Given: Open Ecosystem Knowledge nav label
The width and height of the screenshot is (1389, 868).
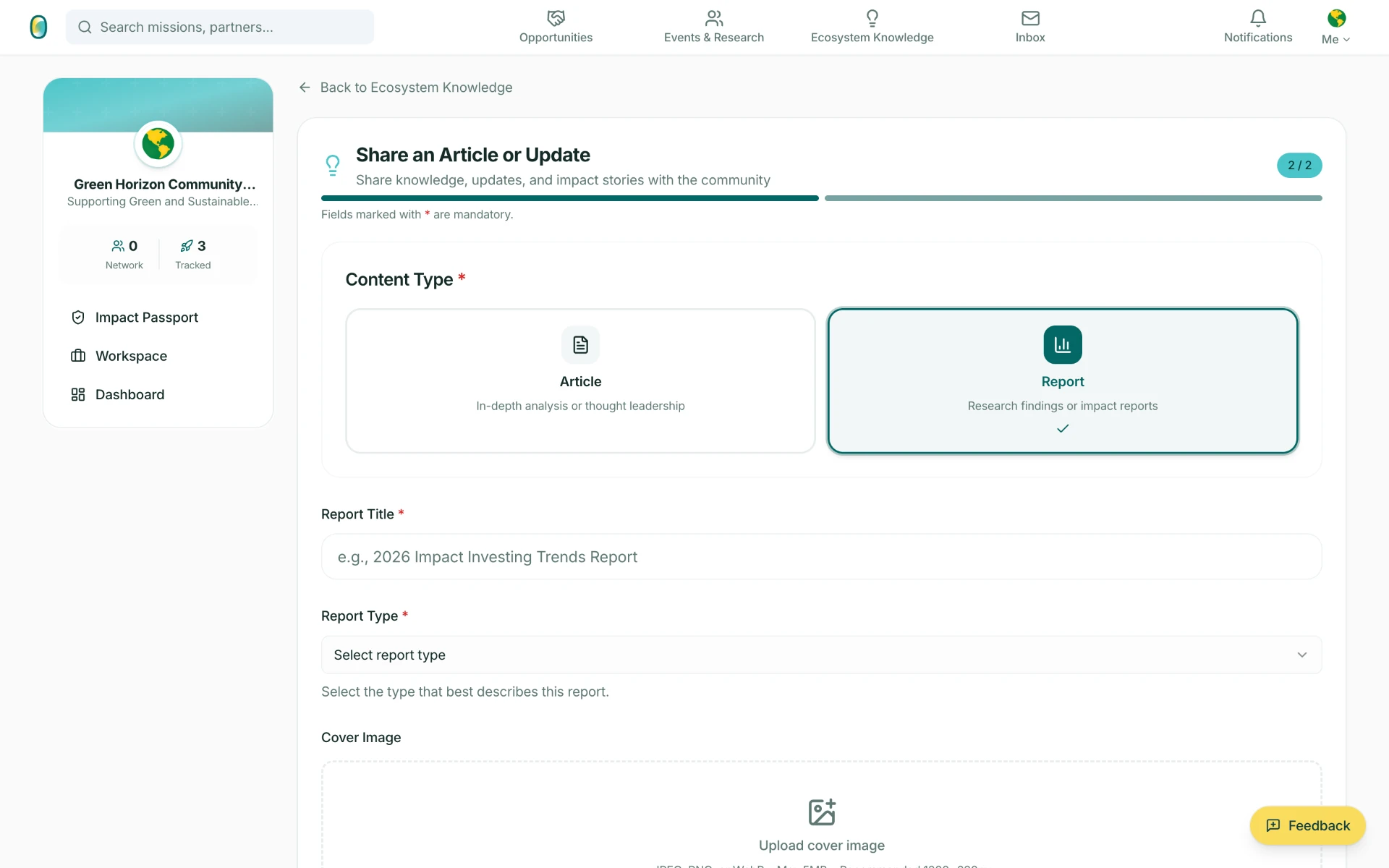Looking at the screenshot, I should (872, 38).
